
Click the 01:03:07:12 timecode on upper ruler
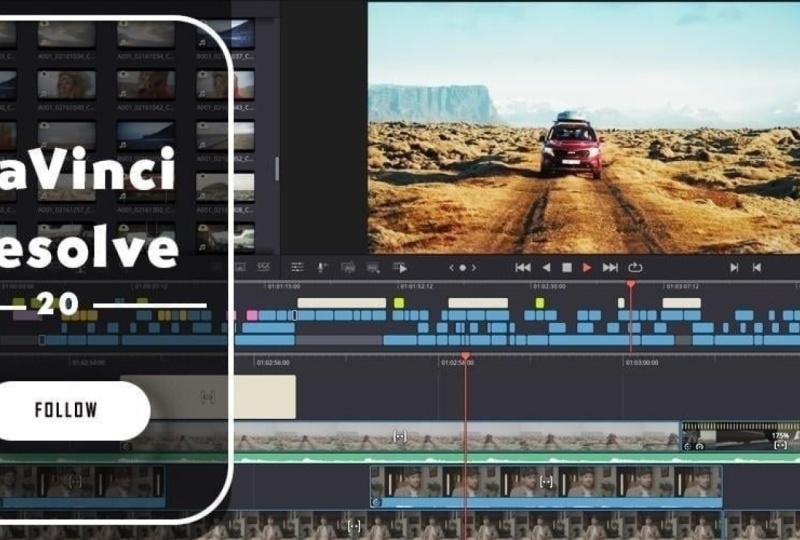pos(682,286)
